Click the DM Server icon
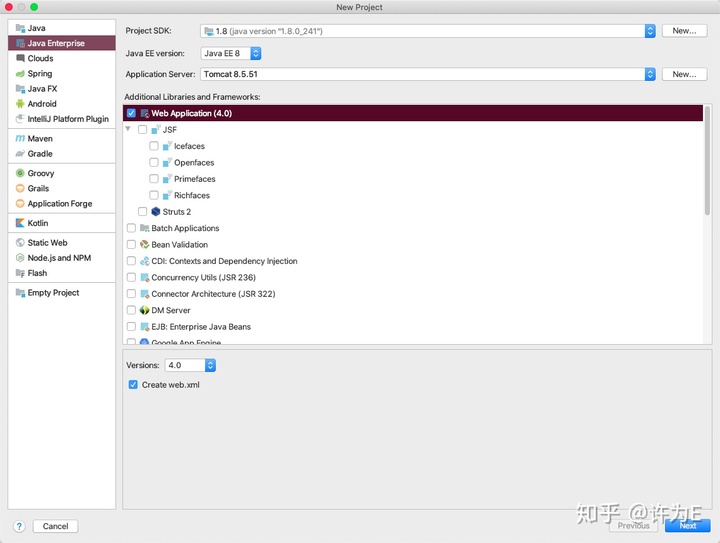The width and height of the screenshot is (720, 543). click(145, 310)
